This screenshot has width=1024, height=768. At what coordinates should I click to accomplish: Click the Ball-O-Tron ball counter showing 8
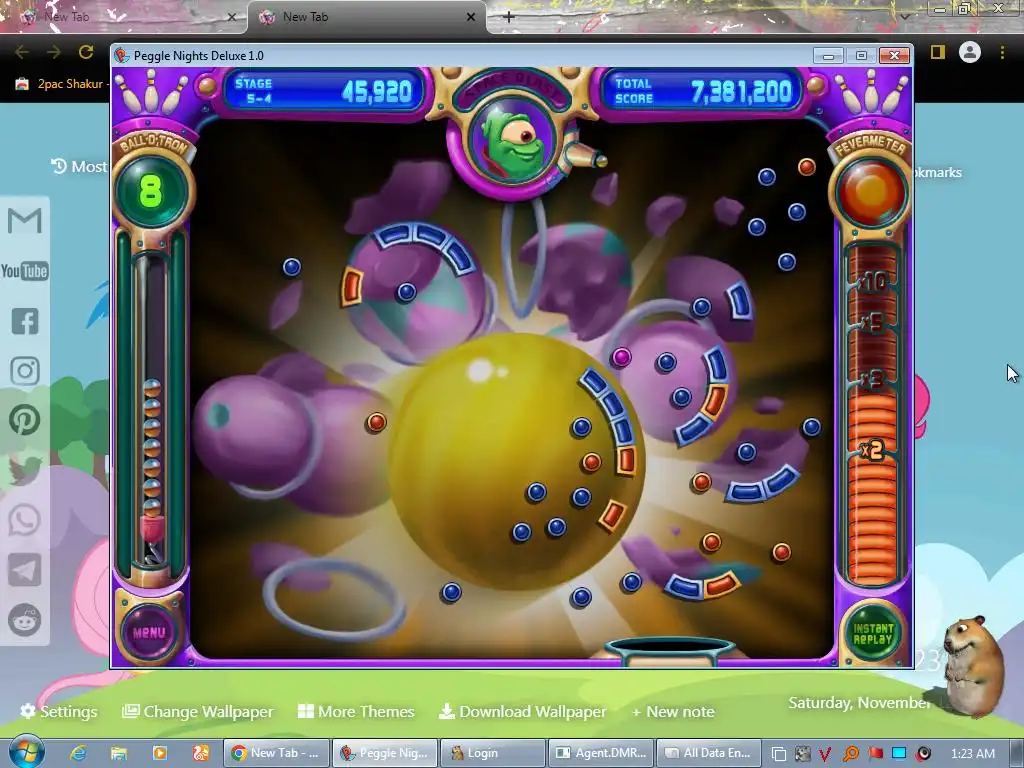(150, 191)
